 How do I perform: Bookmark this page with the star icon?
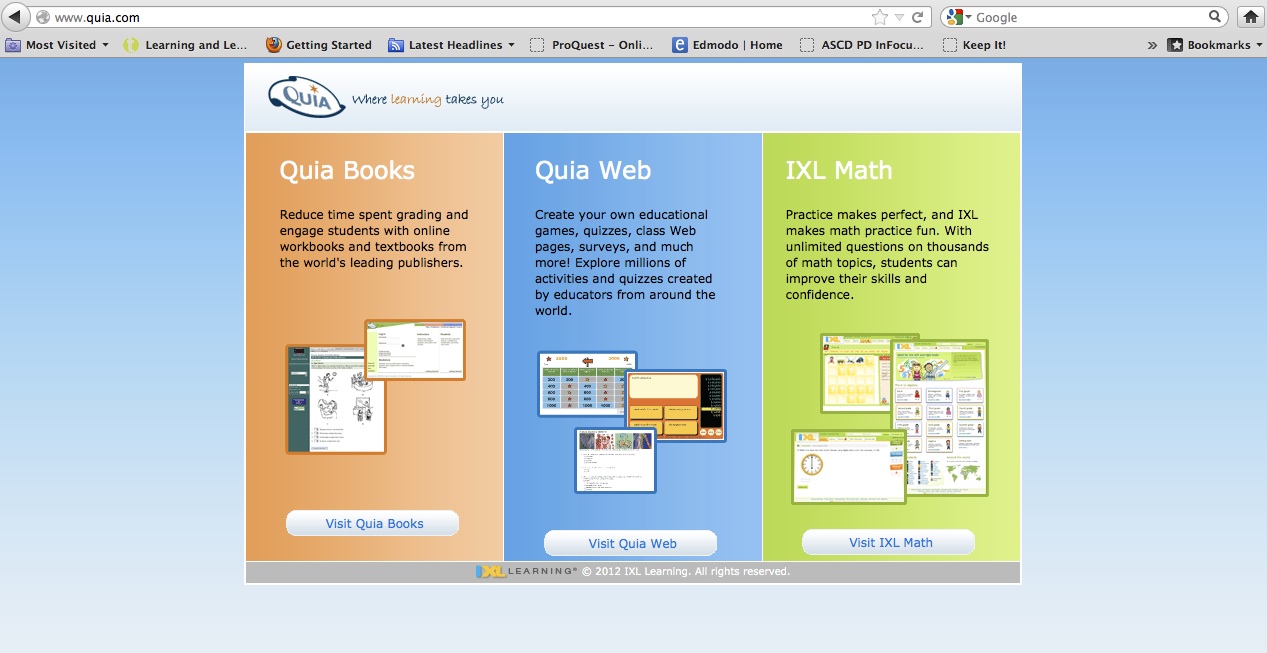pyautogui.click(x=879, y=17)
